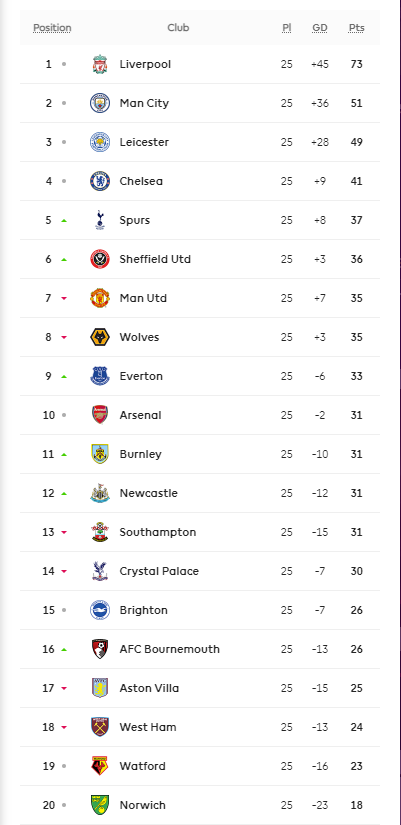Select the Arsenal cannon crest

pyautogui.click(x=99, y=415)
